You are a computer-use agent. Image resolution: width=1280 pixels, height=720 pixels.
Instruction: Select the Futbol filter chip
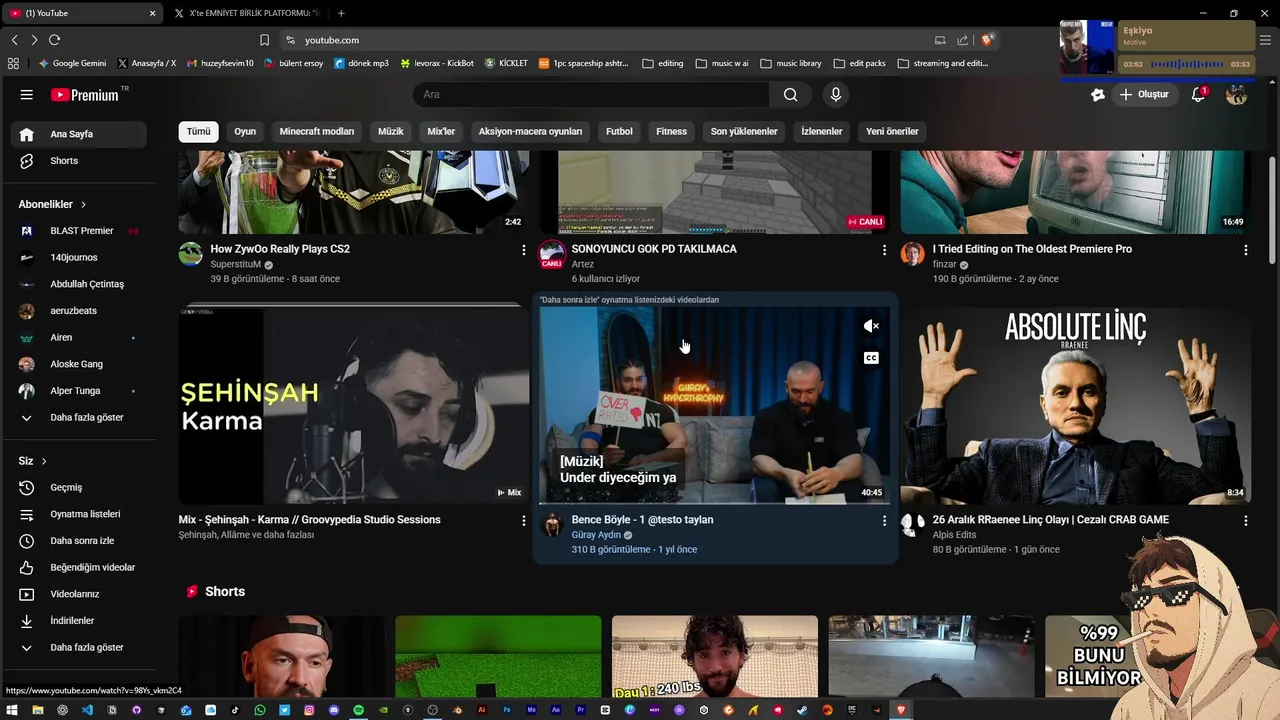point(619,132)
